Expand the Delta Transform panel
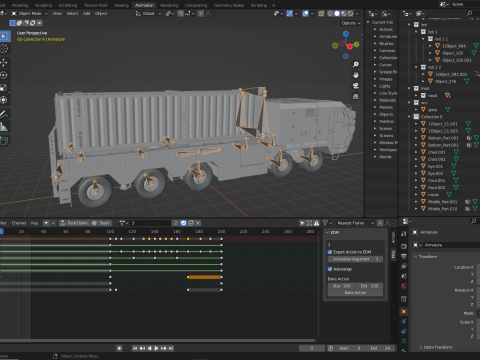This screenshot has height=360, width=480. point(421,347)
